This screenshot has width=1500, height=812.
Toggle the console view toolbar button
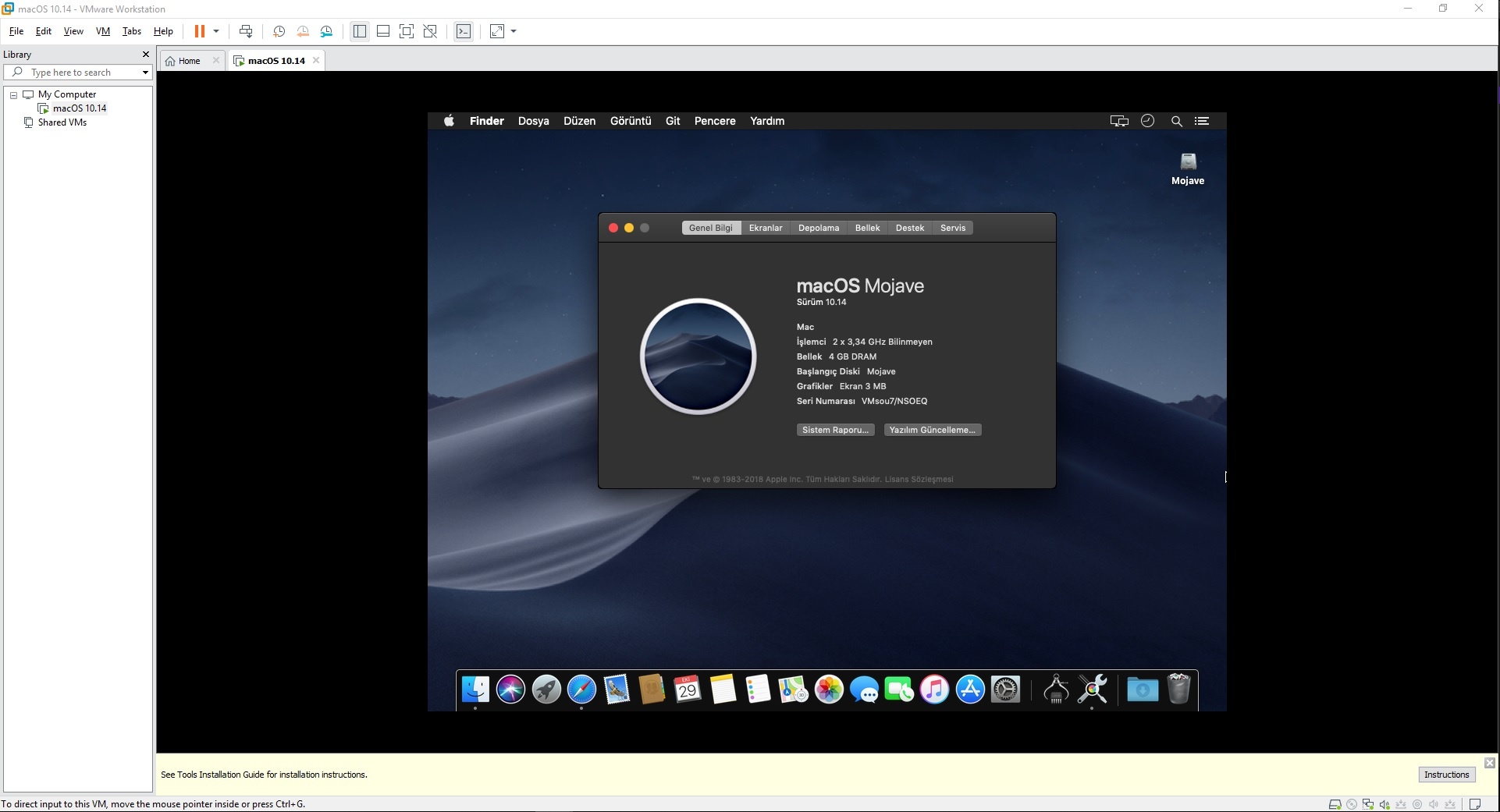point(464,31)
